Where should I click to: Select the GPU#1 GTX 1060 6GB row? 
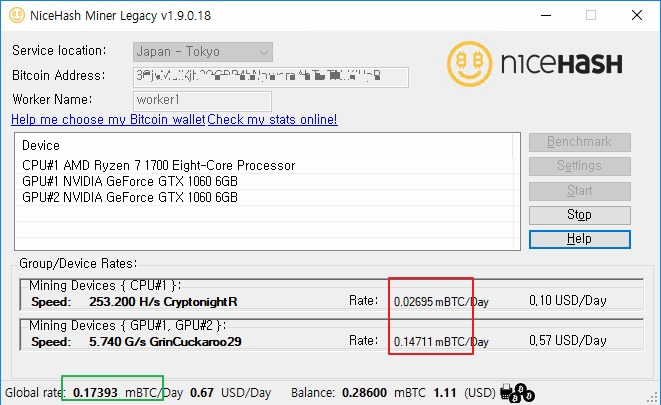coord(264,182)
